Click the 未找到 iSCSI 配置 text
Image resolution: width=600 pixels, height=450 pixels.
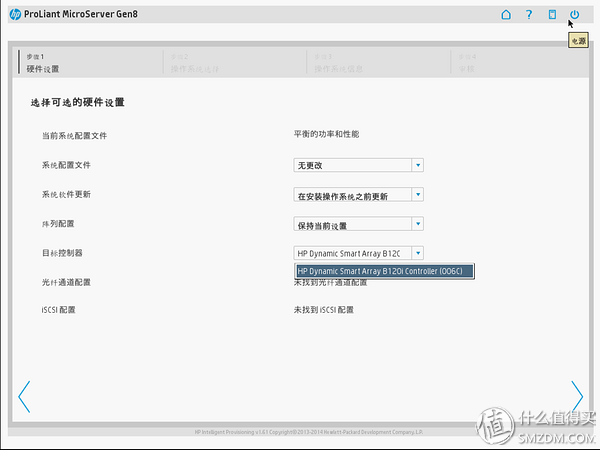click(323, 310)
